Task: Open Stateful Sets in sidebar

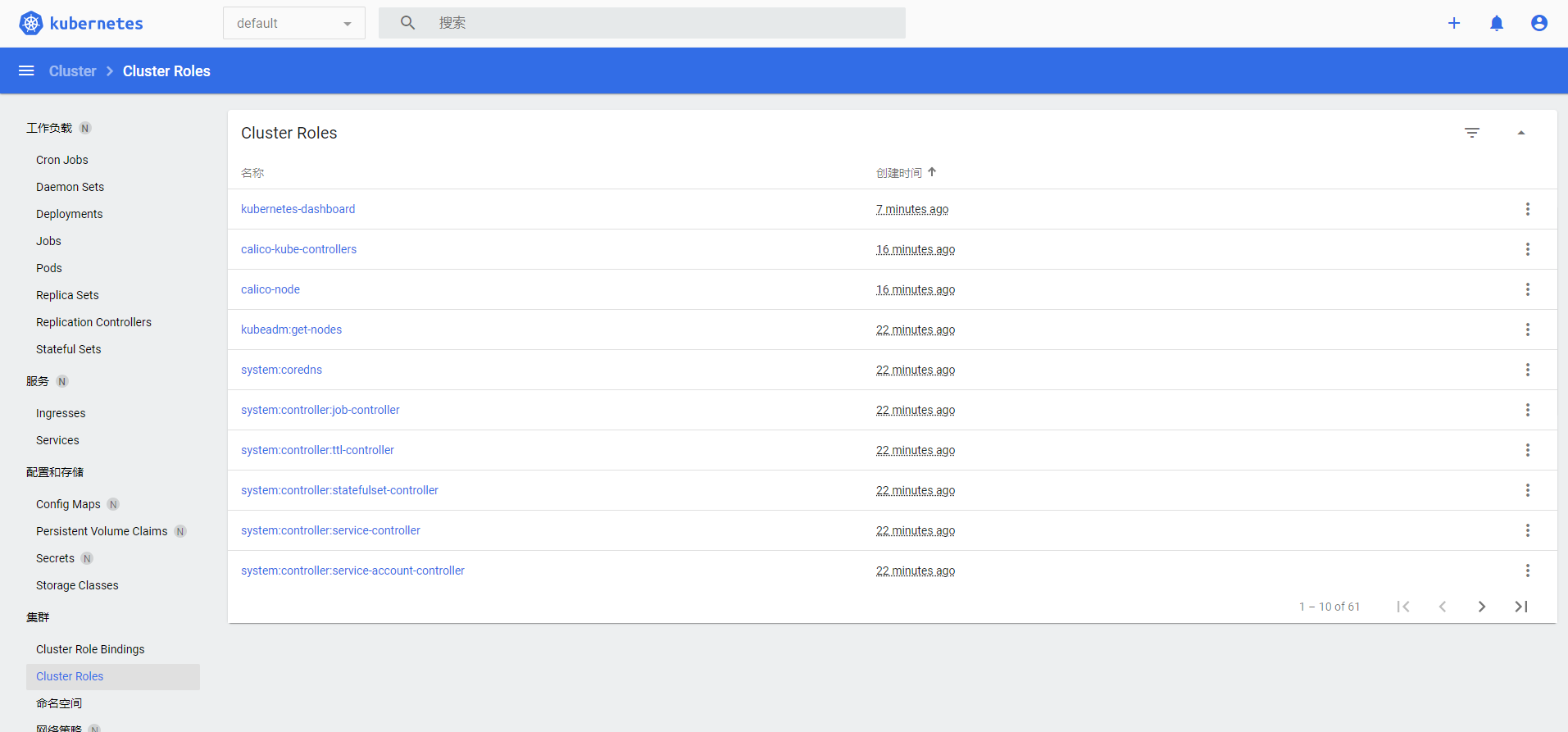Action: click(x=69, y=349)
